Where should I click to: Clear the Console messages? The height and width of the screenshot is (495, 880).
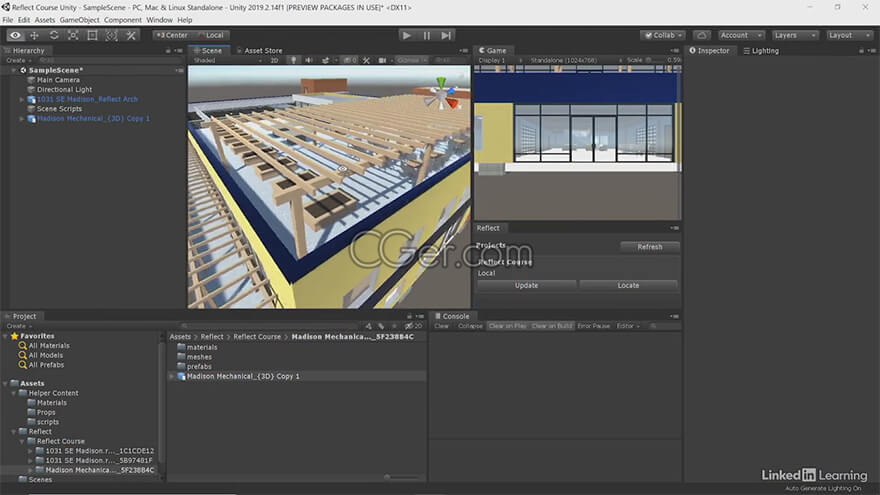coord(442,326)
